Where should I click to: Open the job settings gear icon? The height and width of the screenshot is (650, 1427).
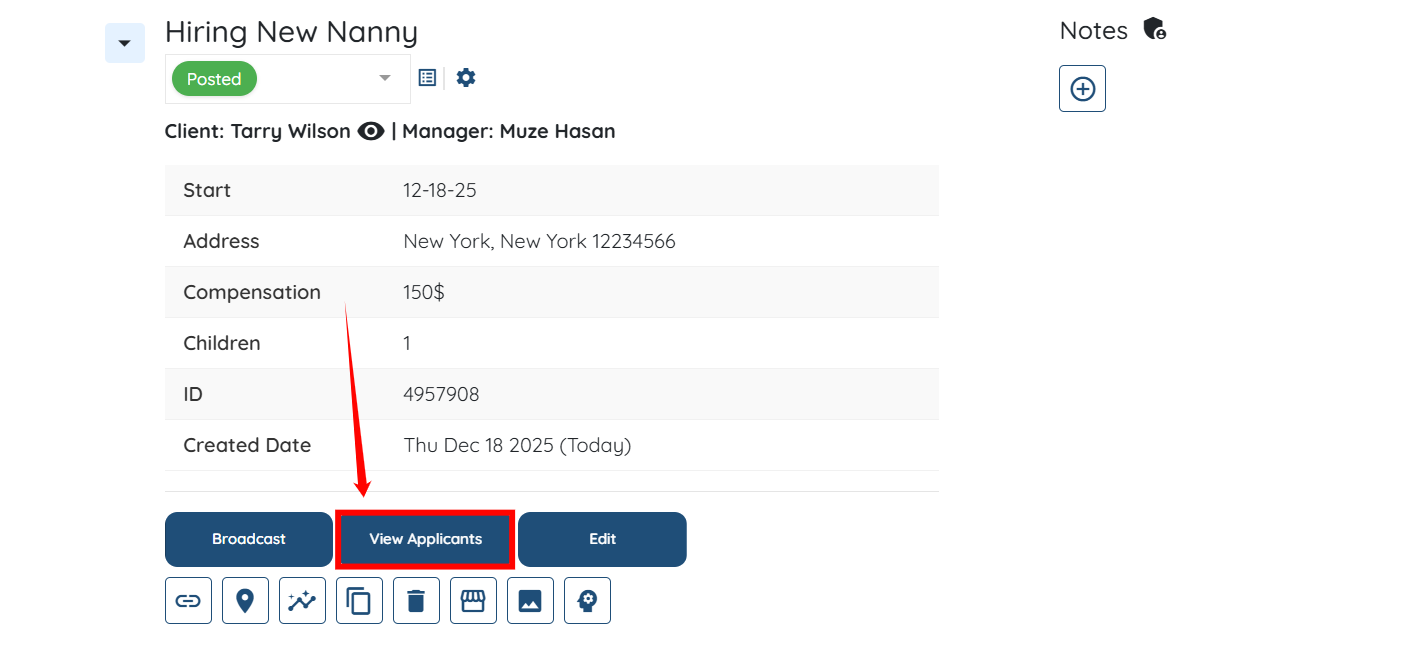466,78
